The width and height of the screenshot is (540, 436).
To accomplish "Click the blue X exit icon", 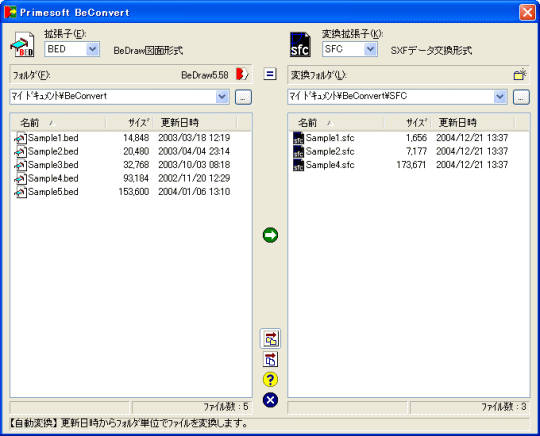I will [270, 400].
